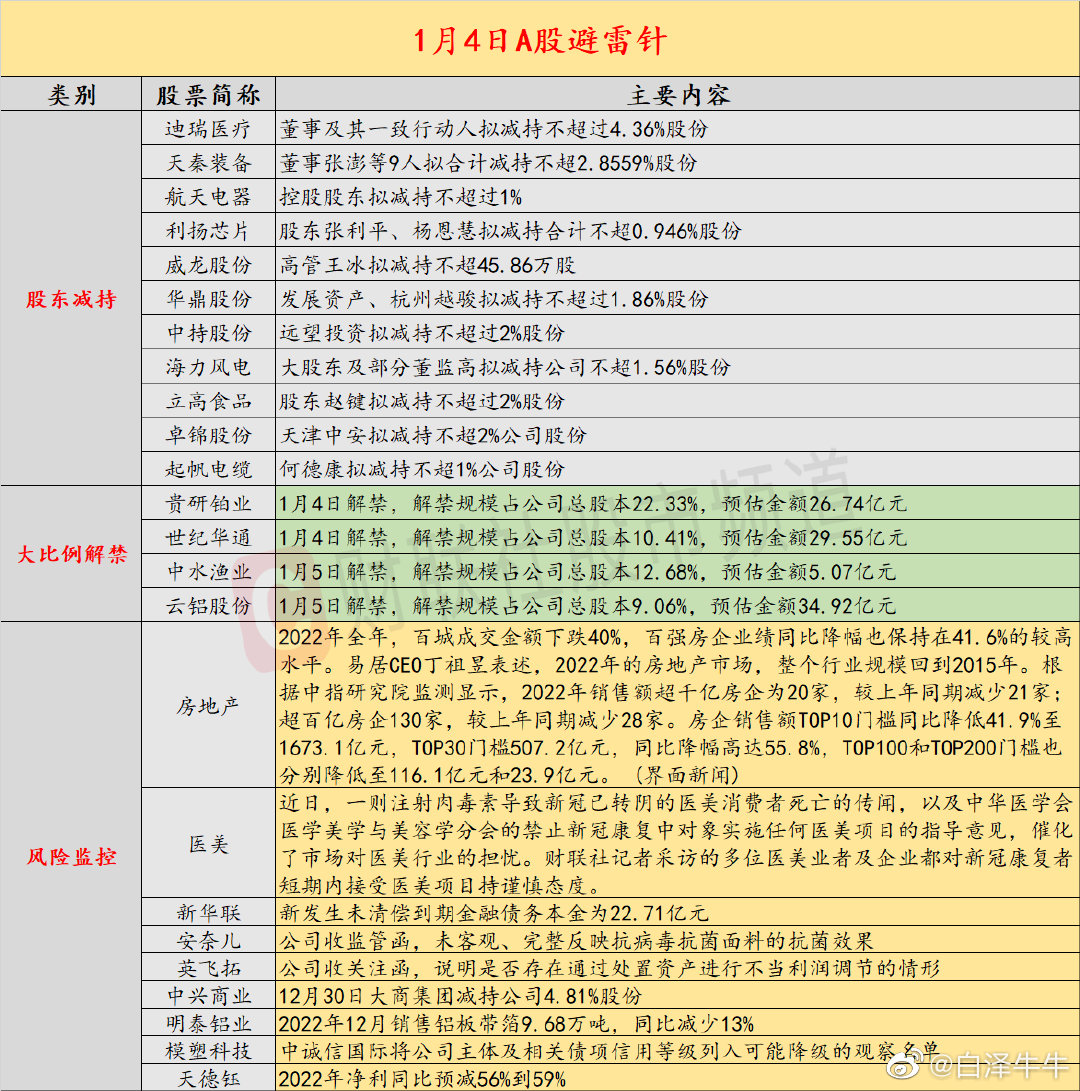The image size is (1080, 1091).
Task: Click the "房地产" sector cell
Action: click(208, 706)
